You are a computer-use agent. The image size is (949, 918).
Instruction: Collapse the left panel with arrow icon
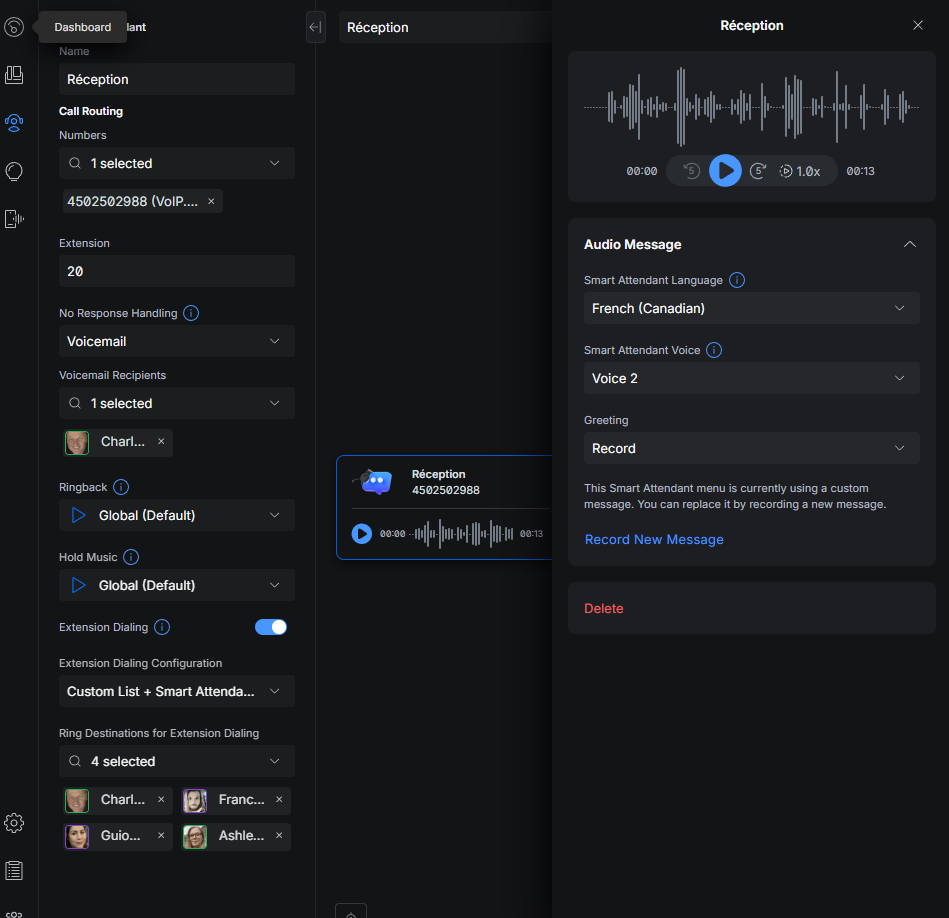pyautogui.click(x=315, y=27)
